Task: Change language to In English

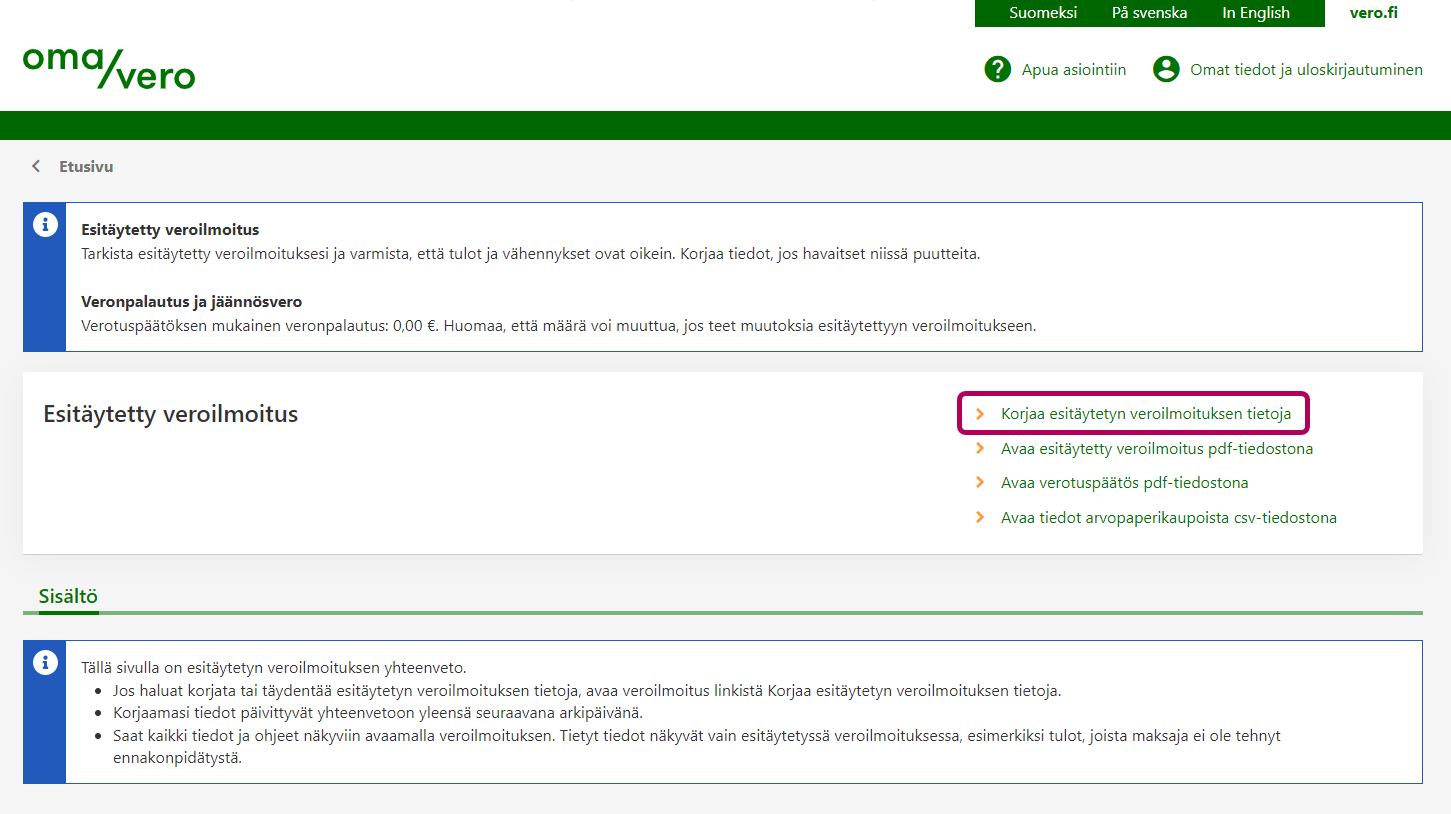Action: click(x=1256, y=13)
